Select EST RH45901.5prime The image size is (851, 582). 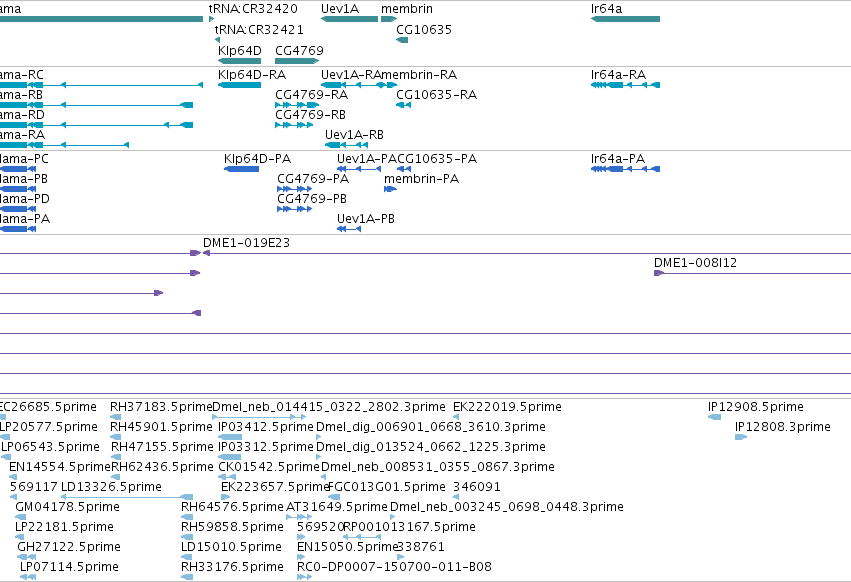coord(116,437)
